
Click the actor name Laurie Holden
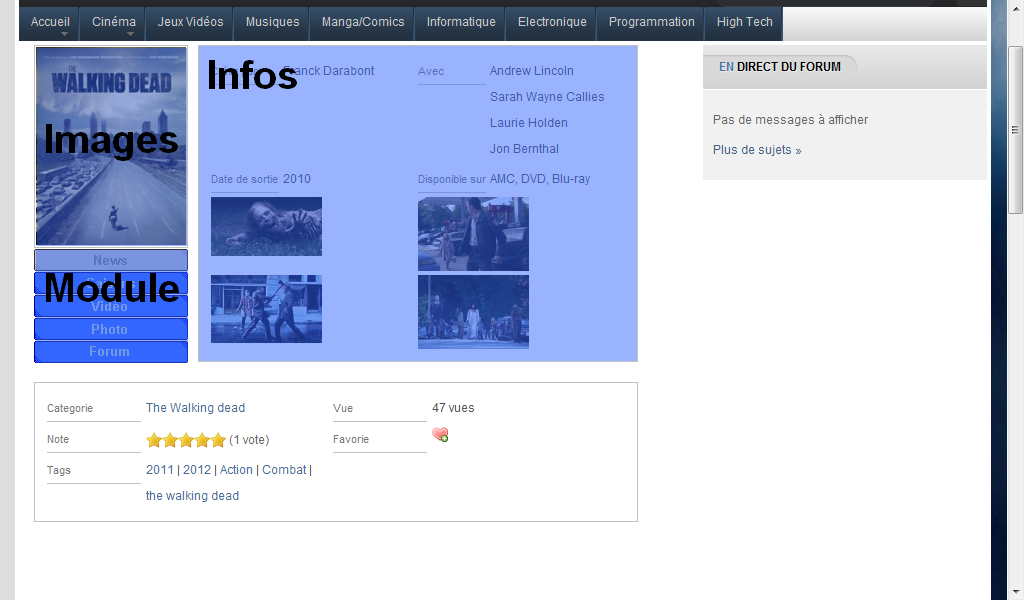coord(529,123)
